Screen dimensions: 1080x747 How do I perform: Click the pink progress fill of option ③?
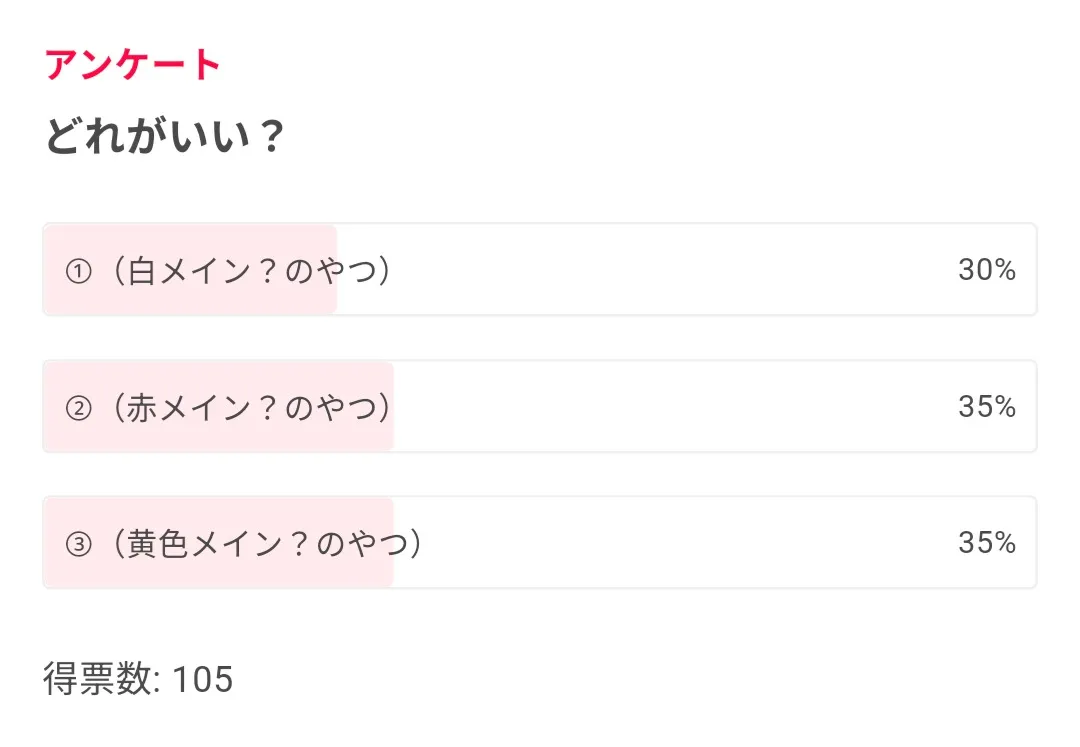point(218,571)
